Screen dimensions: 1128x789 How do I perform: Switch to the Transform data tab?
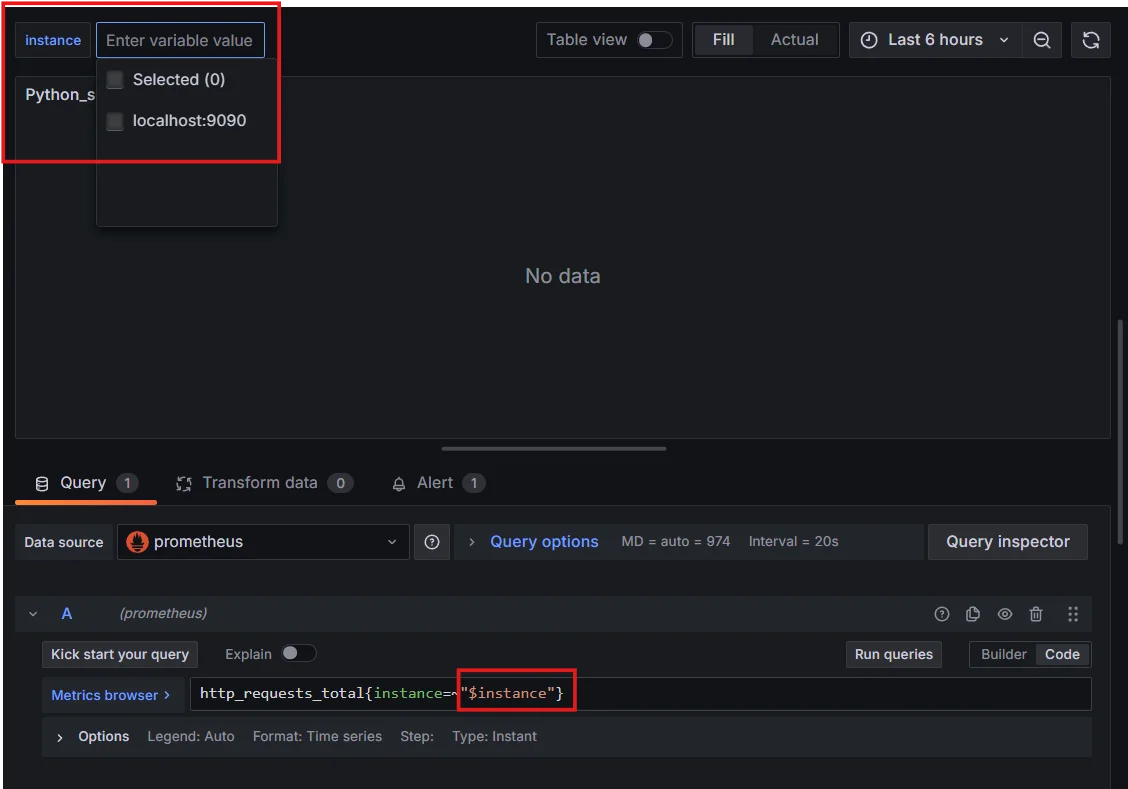(263, 483)
